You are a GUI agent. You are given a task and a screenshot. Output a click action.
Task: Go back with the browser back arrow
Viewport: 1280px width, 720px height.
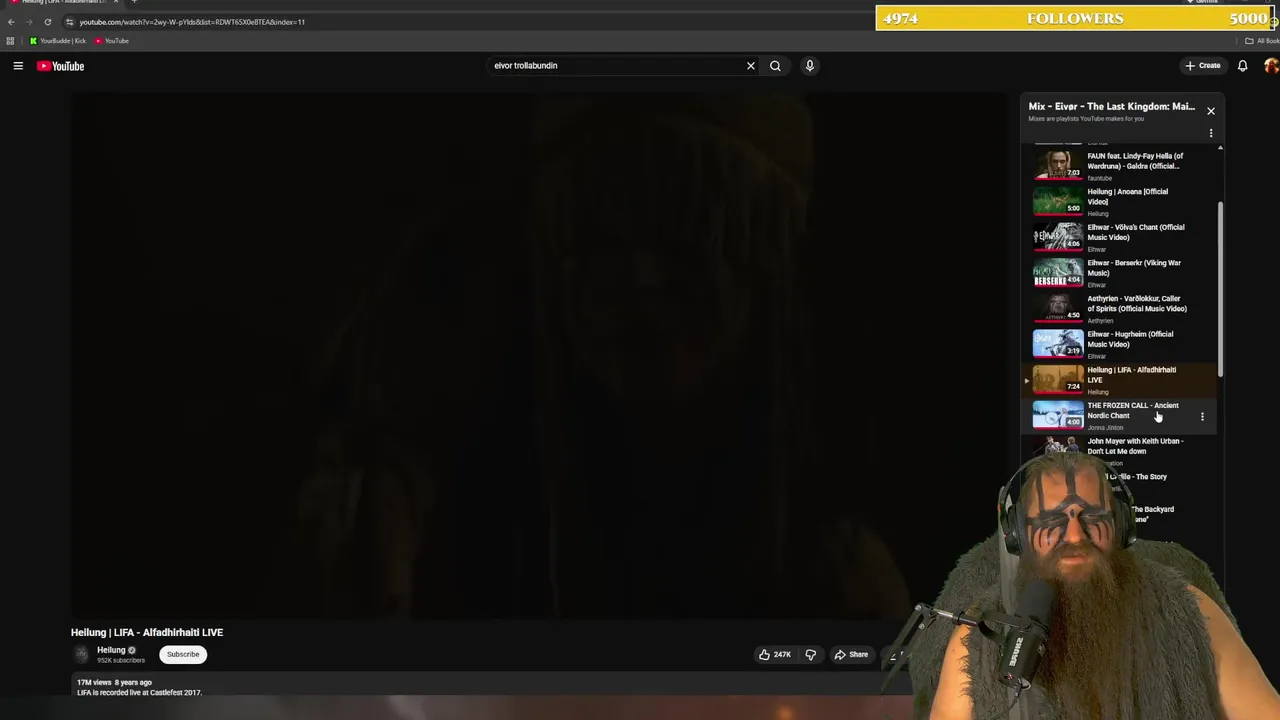(11, 22)
